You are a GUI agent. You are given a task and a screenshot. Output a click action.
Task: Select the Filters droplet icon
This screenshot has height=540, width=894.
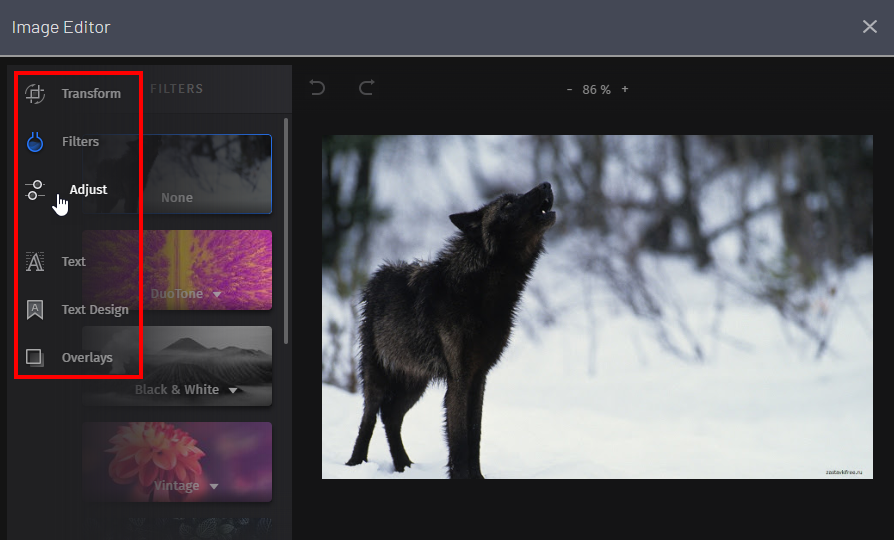pos(35,142)
